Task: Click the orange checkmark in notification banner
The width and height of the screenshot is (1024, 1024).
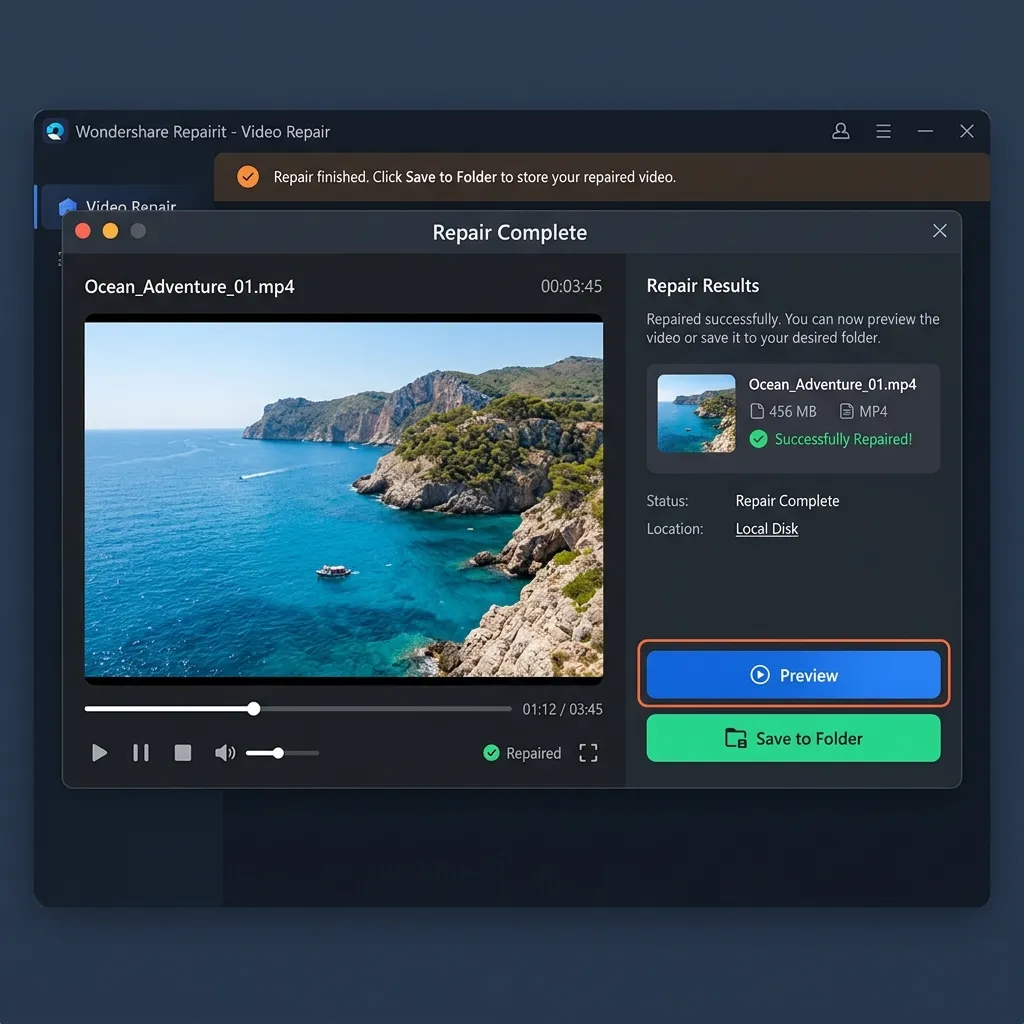Action: [x=248, y=176]
